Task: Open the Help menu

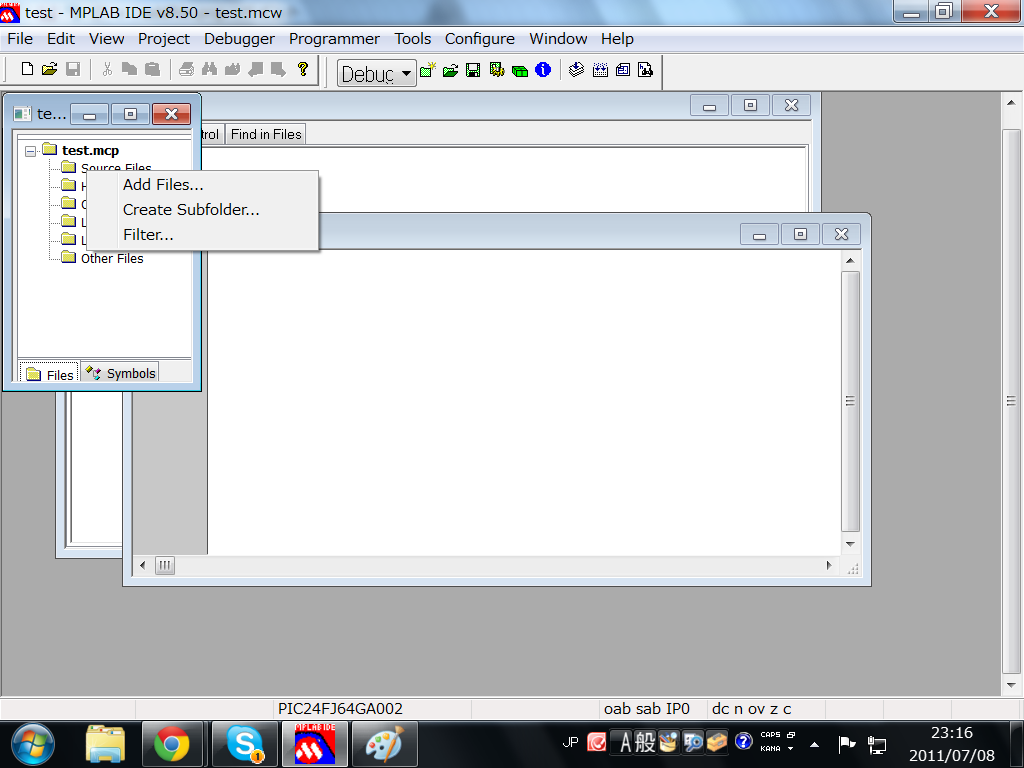Action: [617, 39]
